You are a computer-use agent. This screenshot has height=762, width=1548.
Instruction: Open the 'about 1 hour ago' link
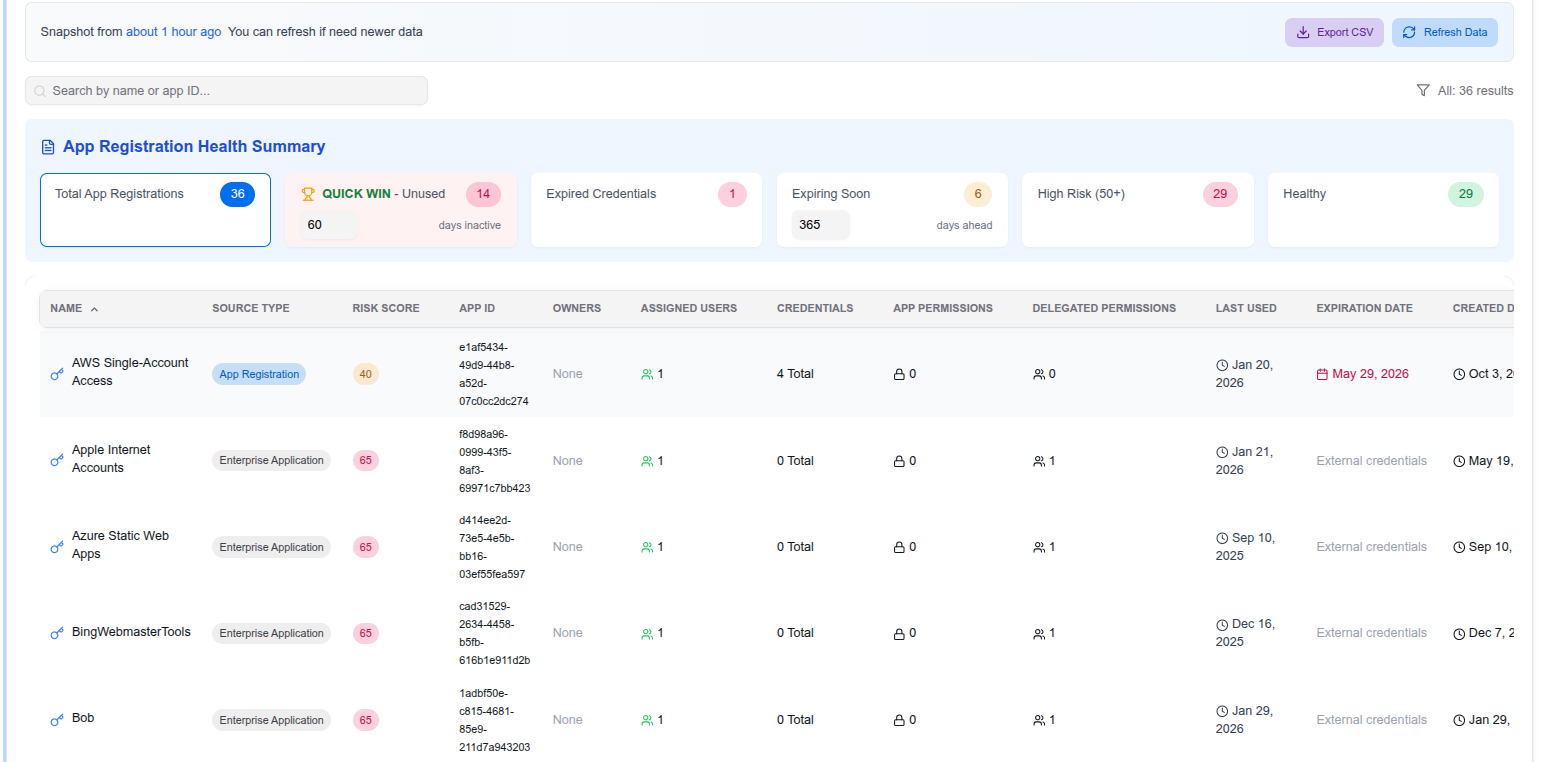click(x=174, y=31)
